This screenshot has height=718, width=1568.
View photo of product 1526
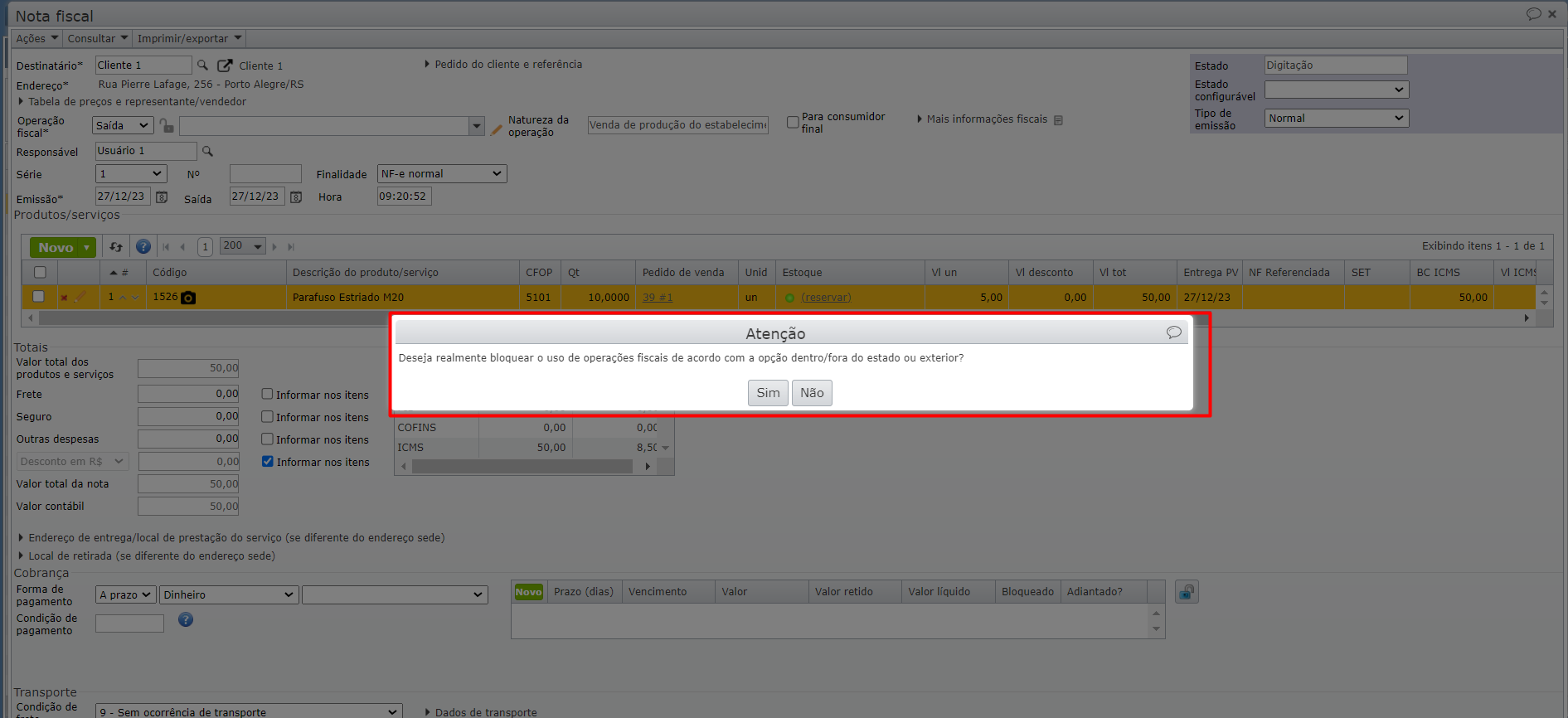[x=188, y=298]
